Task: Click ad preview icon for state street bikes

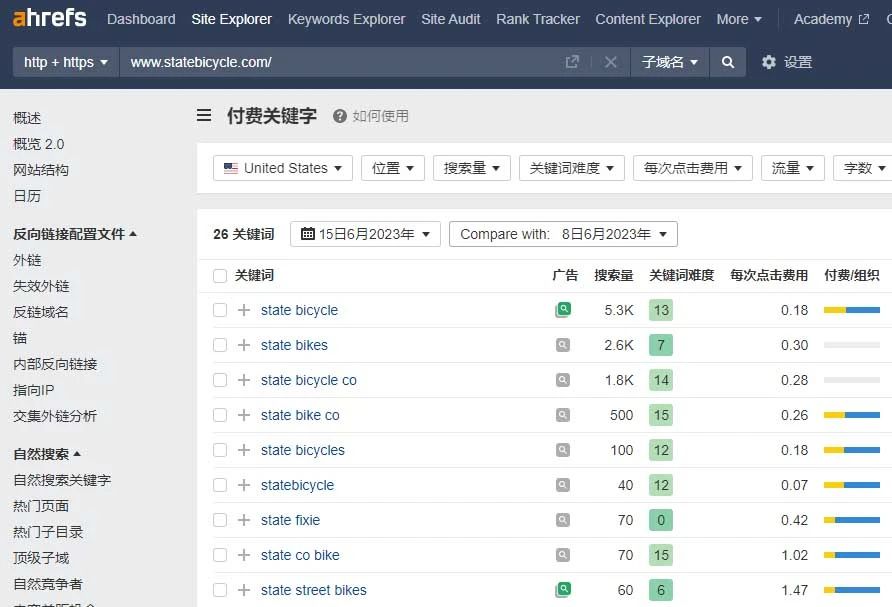Action: pos(564,590)
